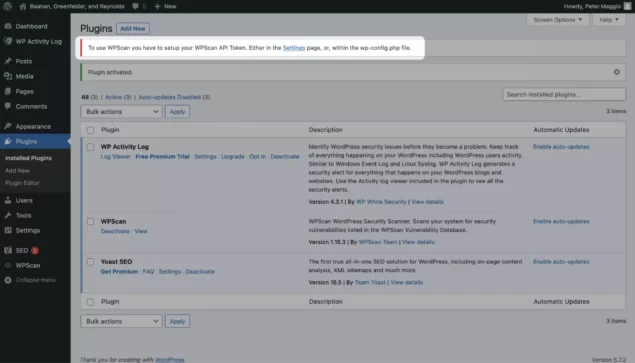Click the Pages sidebar icon

coord(8,91)
